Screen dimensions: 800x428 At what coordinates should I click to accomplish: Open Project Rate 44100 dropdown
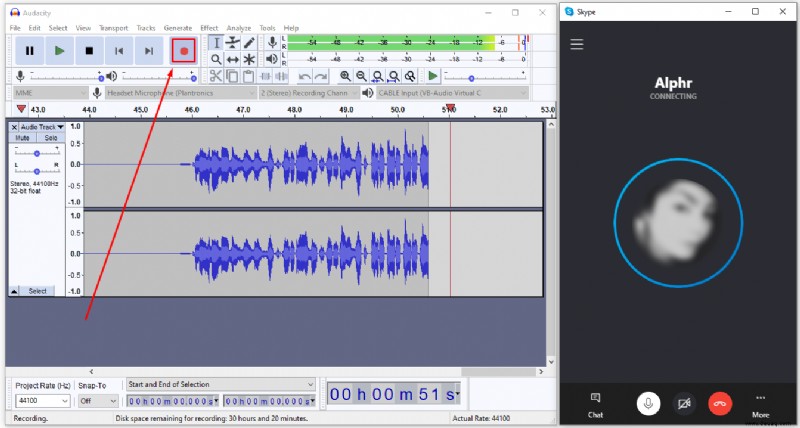tap(43, 401)
